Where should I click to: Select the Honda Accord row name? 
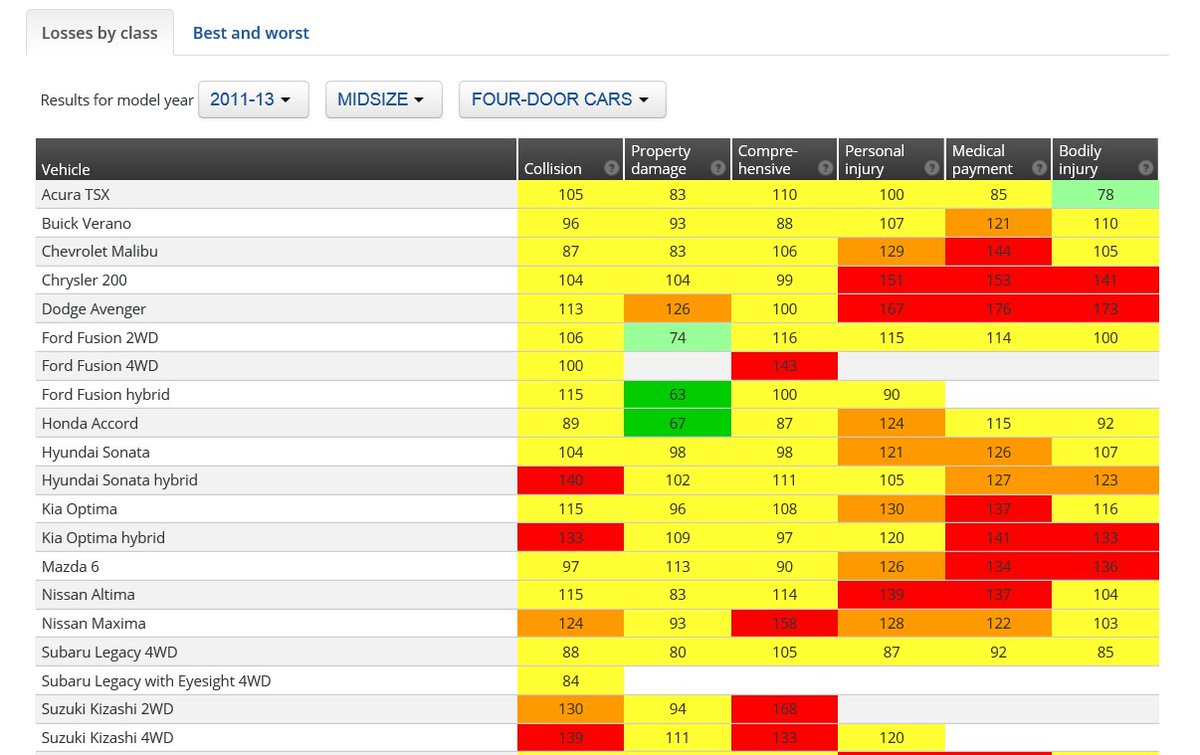tap(90, 423)
